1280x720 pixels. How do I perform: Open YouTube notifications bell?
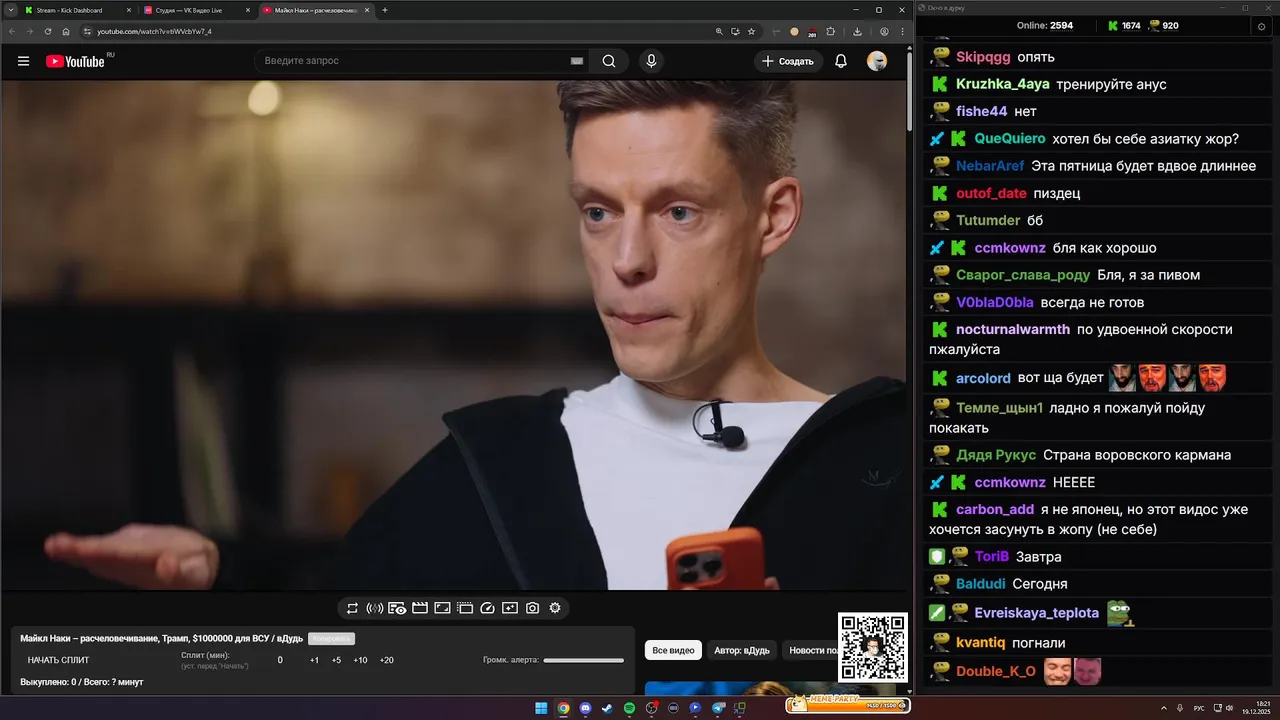coord(841,61)
